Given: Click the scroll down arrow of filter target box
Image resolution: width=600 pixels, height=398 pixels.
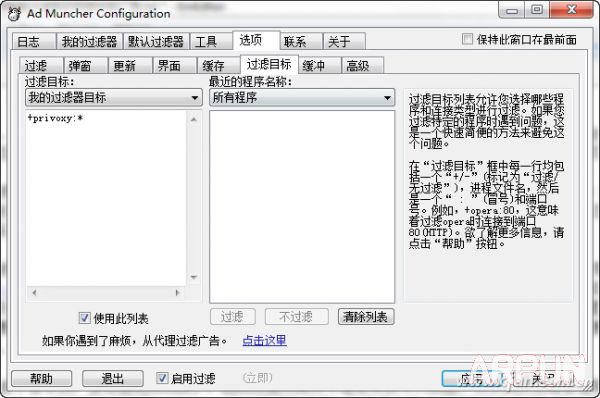Looking at the screenshot, I should point(194,277).
